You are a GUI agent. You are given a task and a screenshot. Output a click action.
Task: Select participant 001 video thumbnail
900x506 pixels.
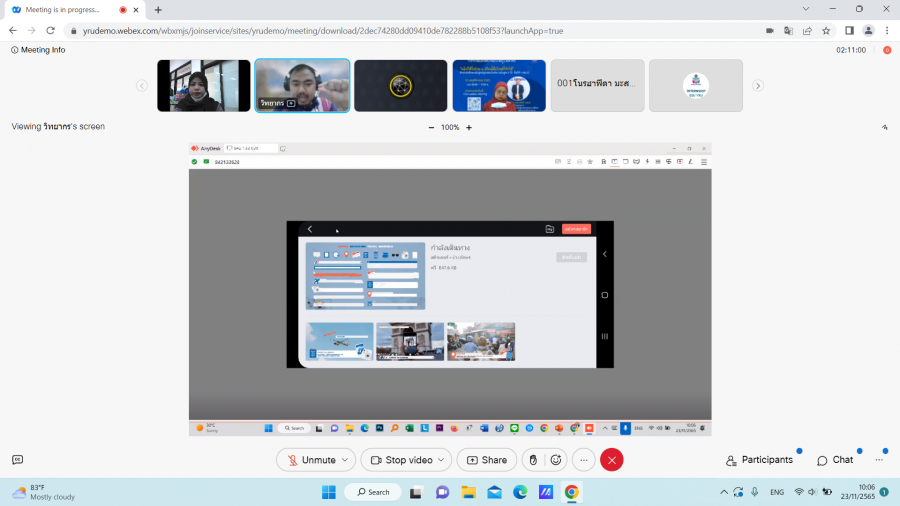[595, 85]
